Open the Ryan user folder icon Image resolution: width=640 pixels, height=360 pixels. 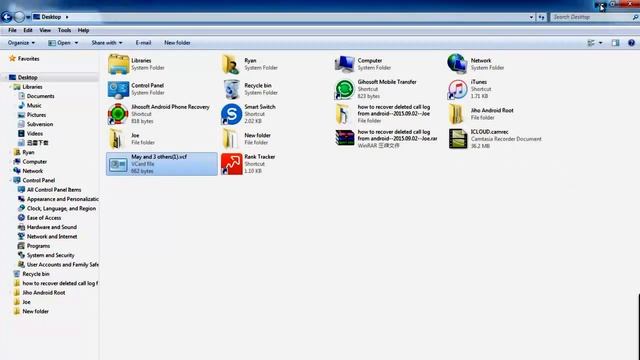click(231, 64)
